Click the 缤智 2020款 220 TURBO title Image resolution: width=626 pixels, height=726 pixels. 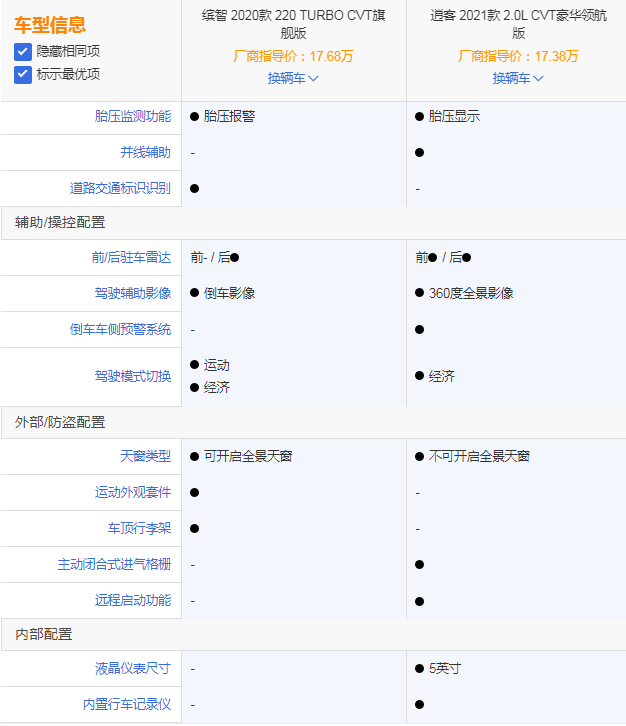(x=294, y=24)
